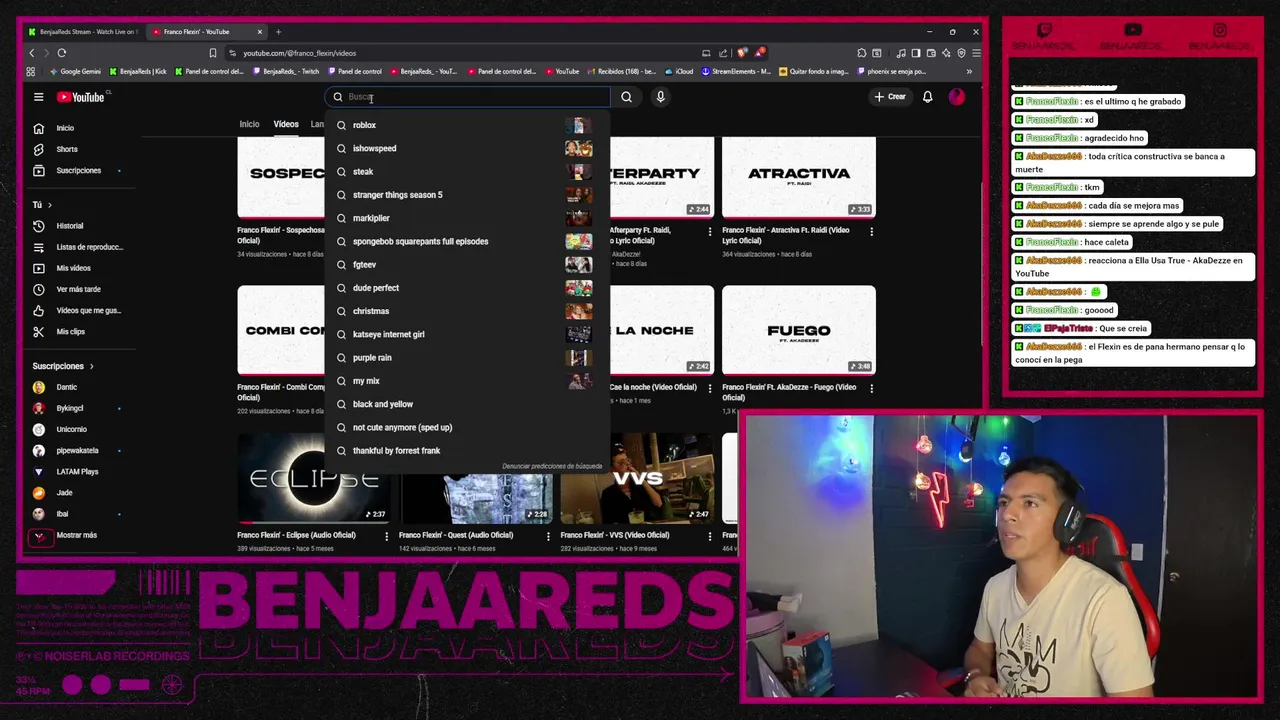Select 'katseye internet girl' suggestion
This screenshot has width=1280, height=720.
click(467, 334)
